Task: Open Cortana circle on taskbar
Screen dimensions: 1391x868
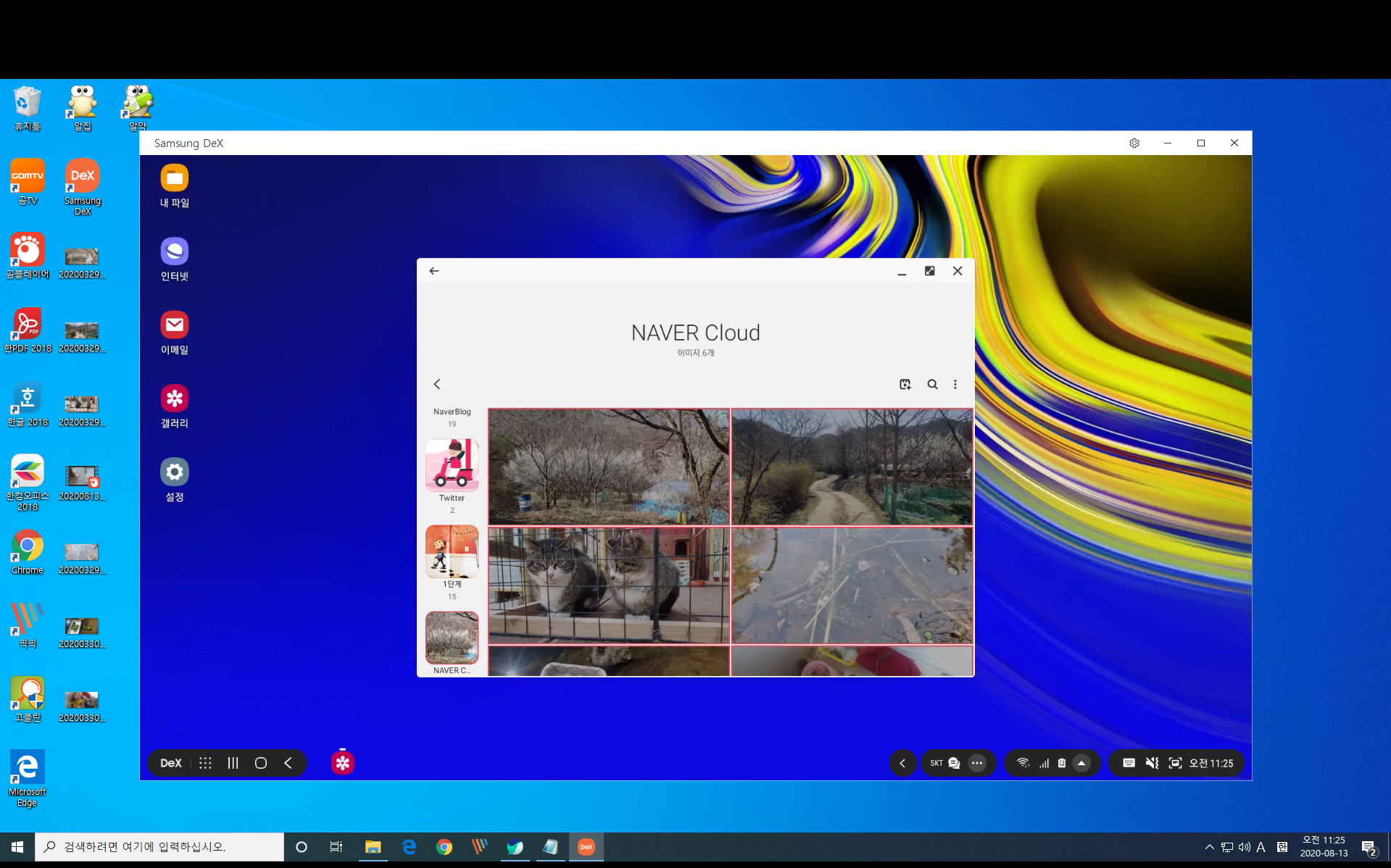Action: tap(302, 846)
